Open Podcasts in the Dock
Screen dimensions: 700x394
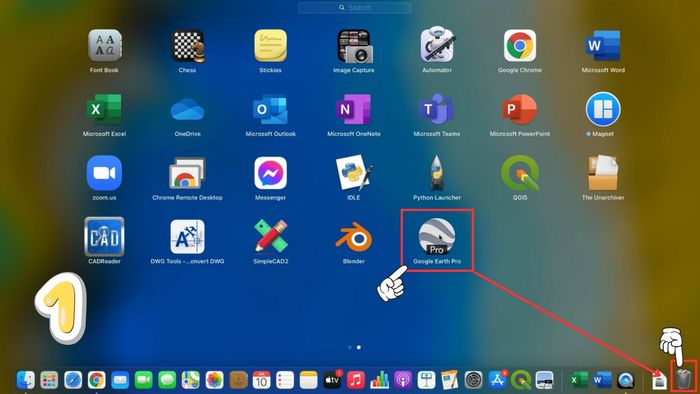pos(403,380)
